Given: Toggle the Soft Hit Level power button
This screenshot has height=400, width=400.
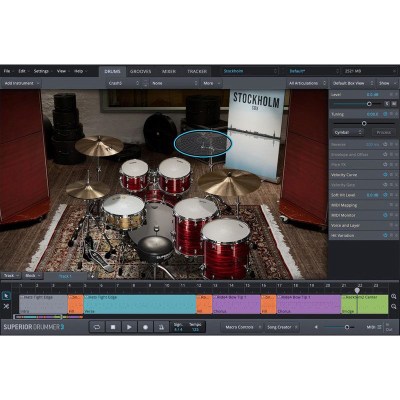Looking at the screenshot, I should click(385, 195).
